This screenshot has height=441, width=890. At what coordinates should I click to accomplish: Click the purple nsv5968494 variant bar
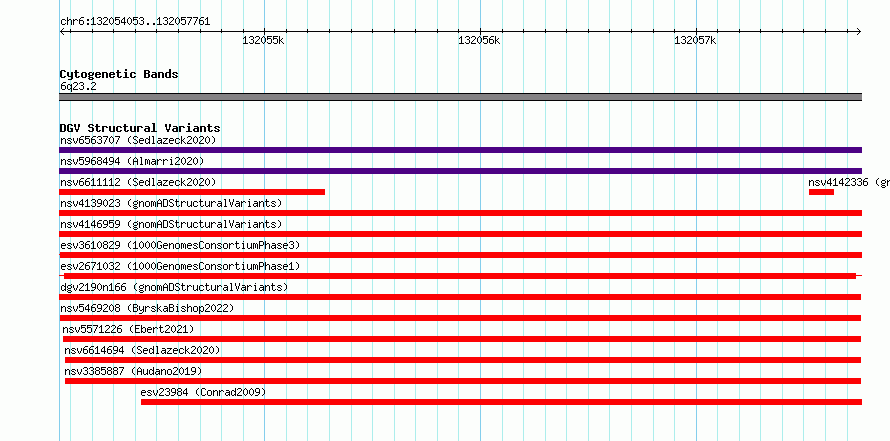click(460, 171)
